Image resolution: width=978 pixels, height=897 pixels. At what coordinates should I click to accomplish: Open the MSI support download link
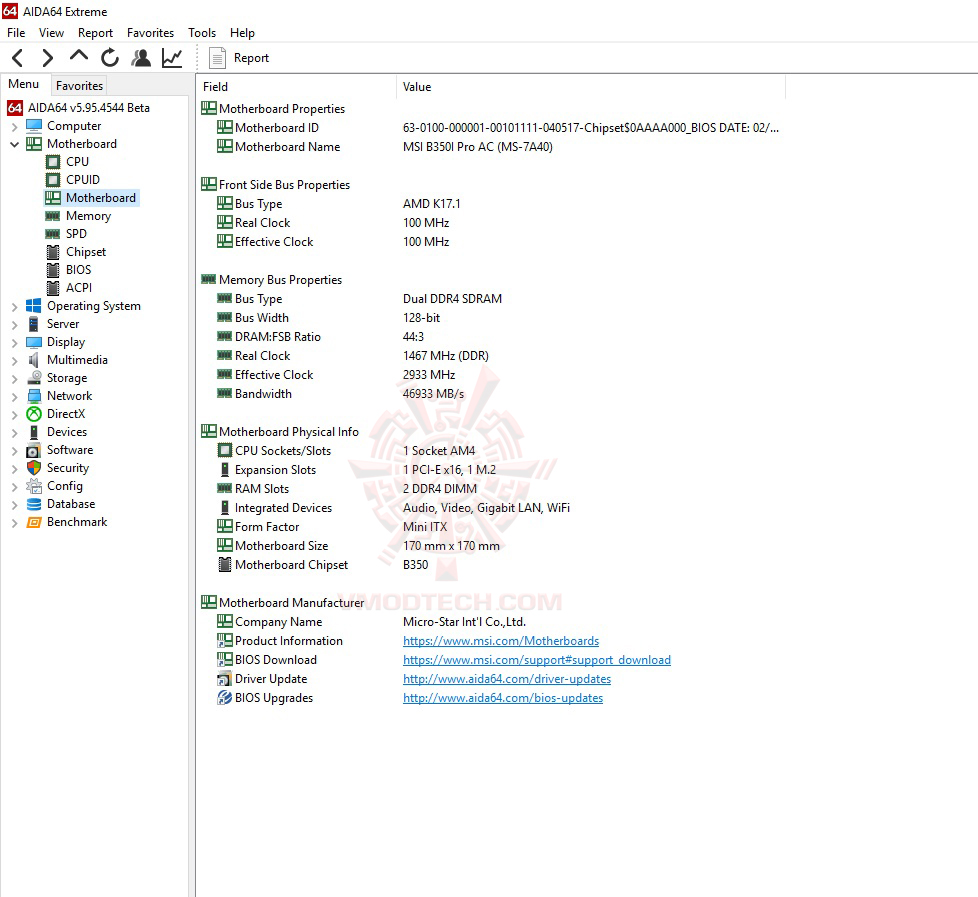(537, 660)
